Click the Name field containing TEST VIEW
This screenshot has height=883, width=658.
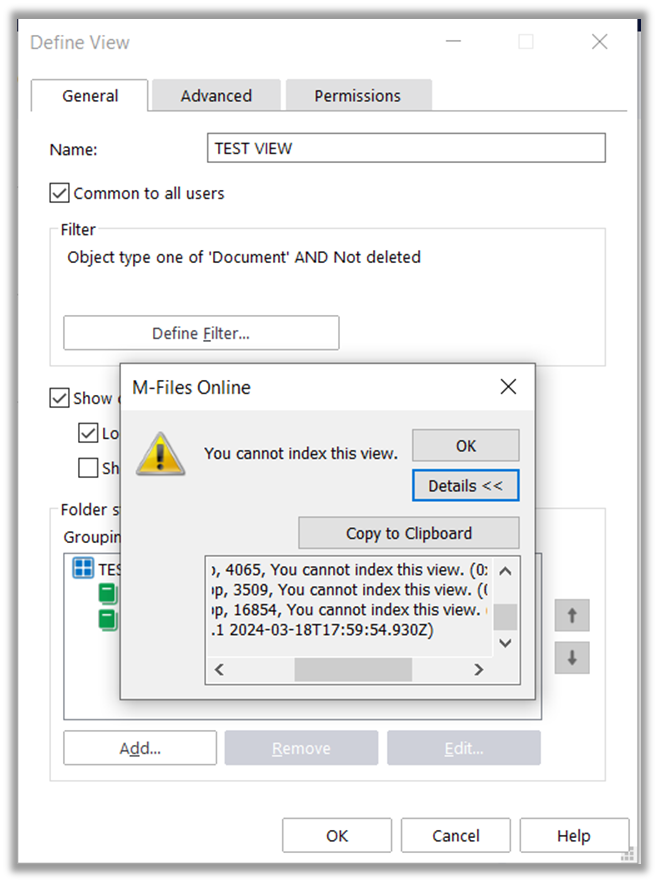coord(406,148)
